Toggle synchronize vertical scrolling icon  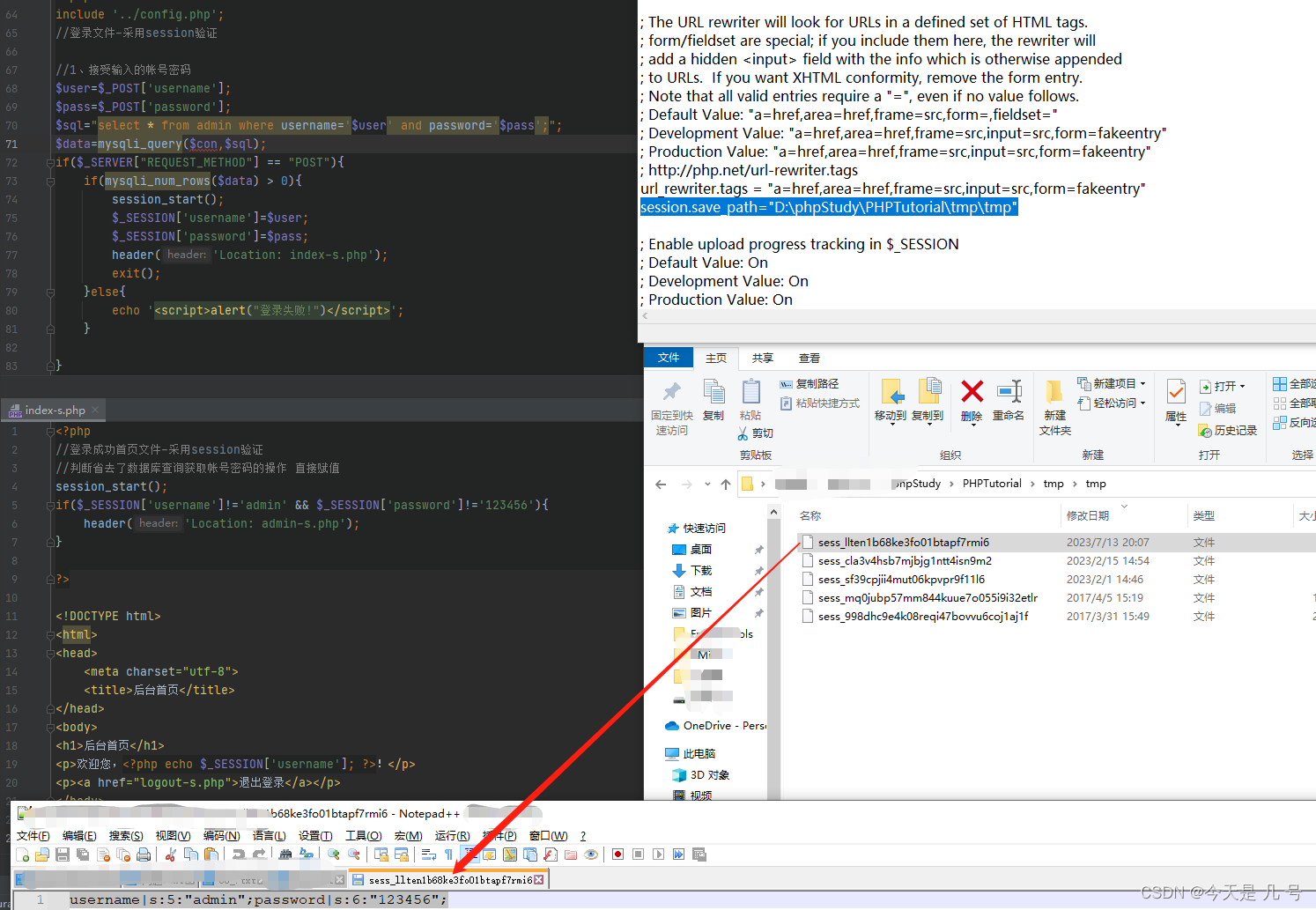coord(381,855)
